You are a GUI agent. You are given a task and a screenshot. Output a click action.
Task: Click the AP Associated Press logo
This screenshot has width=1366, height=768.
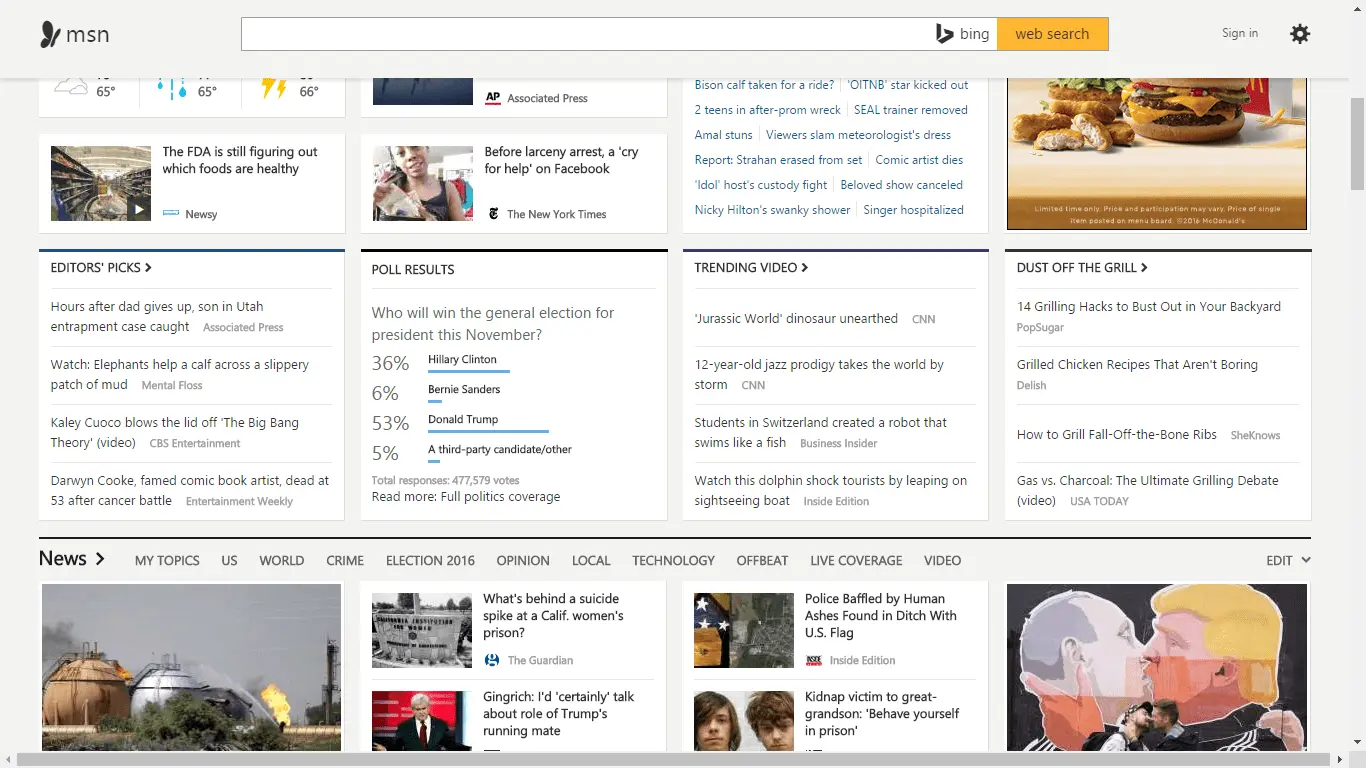click(x=493, y=98)
